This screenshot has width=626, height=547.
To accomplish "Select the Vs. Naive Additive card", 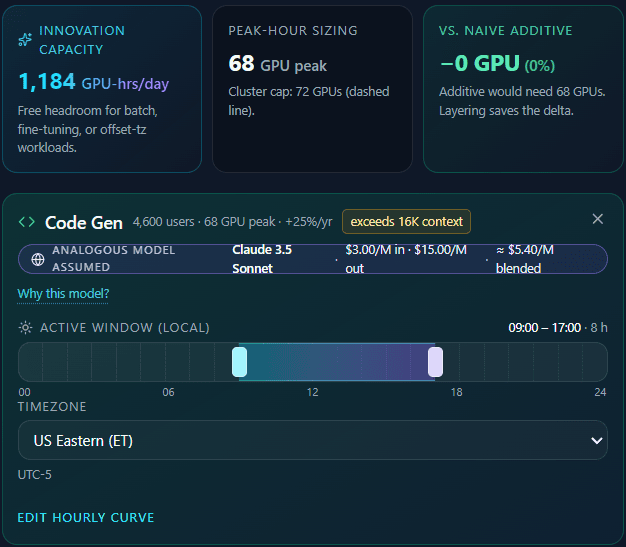I will pyautogui.click(x=523, y=89).
